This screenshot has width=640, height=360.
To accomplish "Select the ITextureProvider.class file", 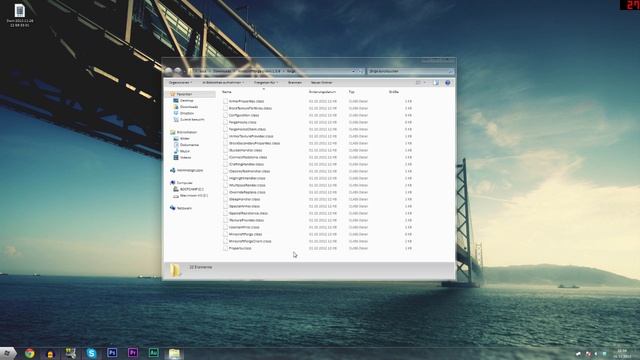I will coord(246,220).
